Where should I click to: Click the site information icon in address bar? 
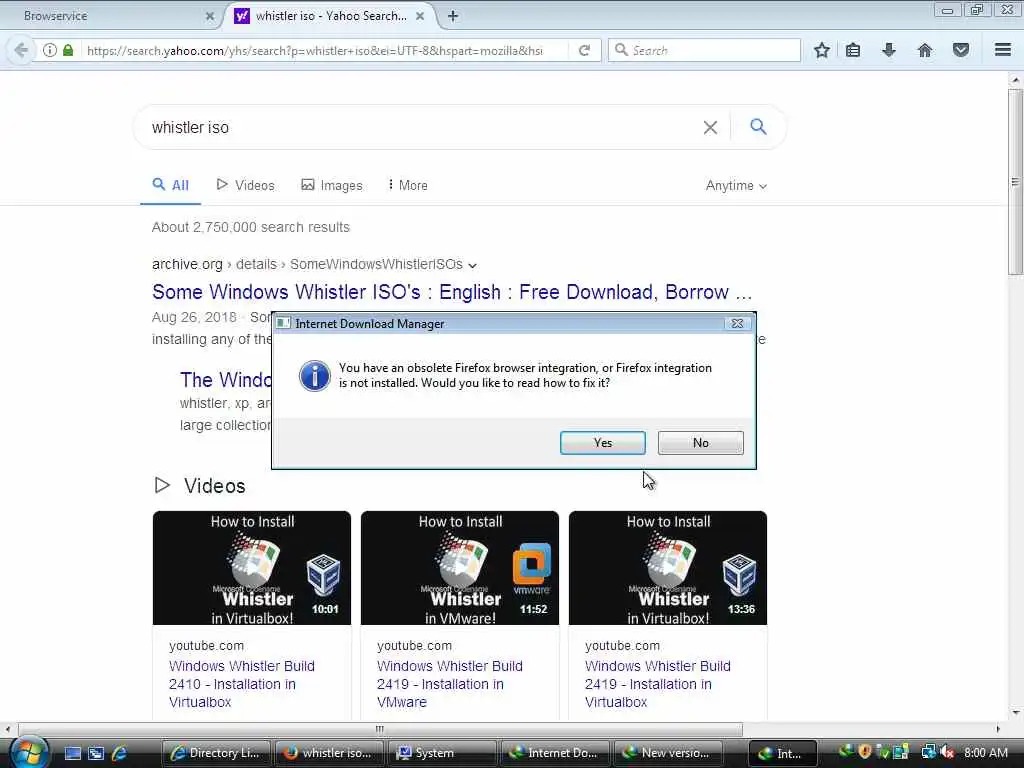(50, 50)
